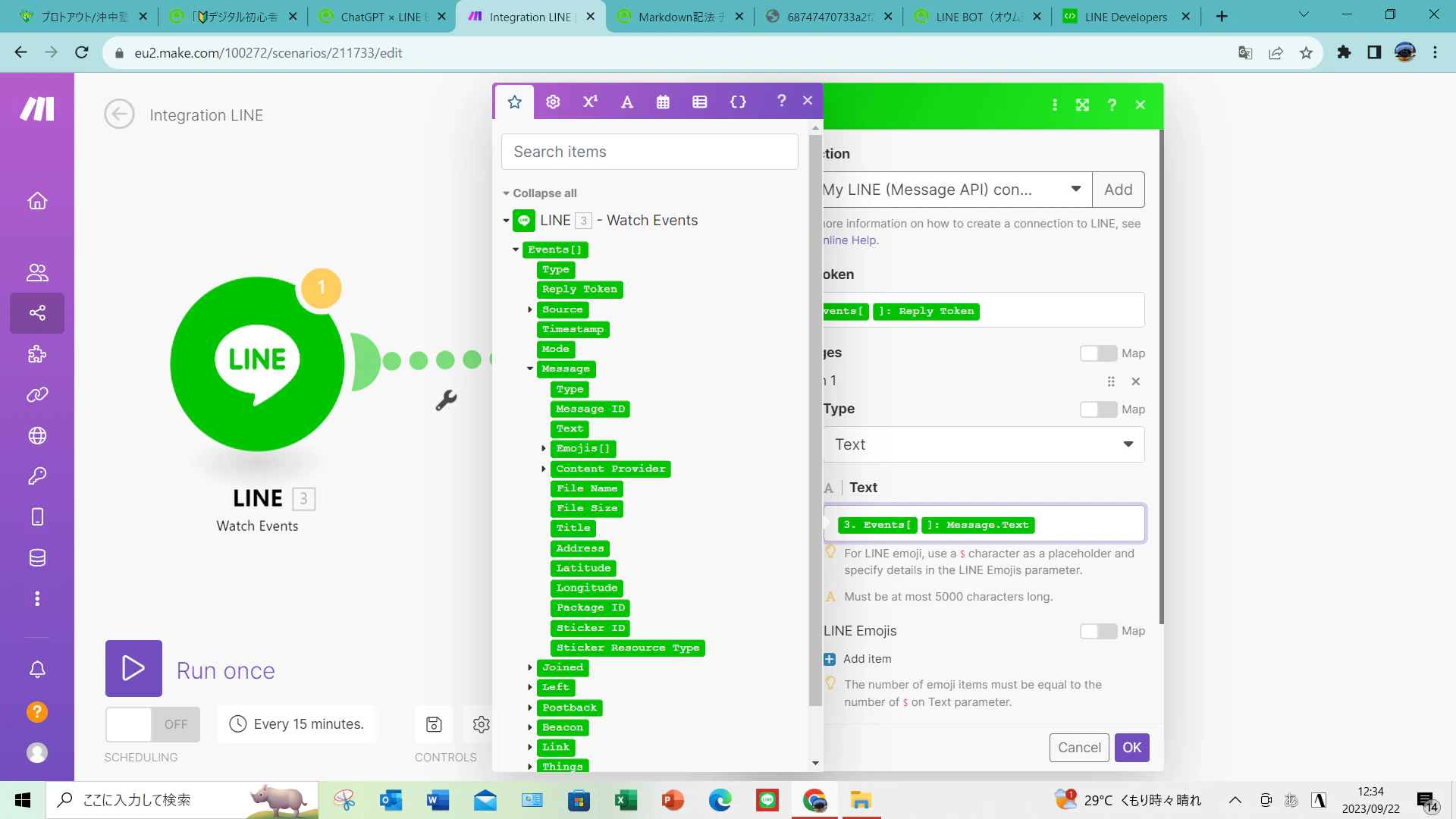Collapse the Message node

(x=529, y=369)
